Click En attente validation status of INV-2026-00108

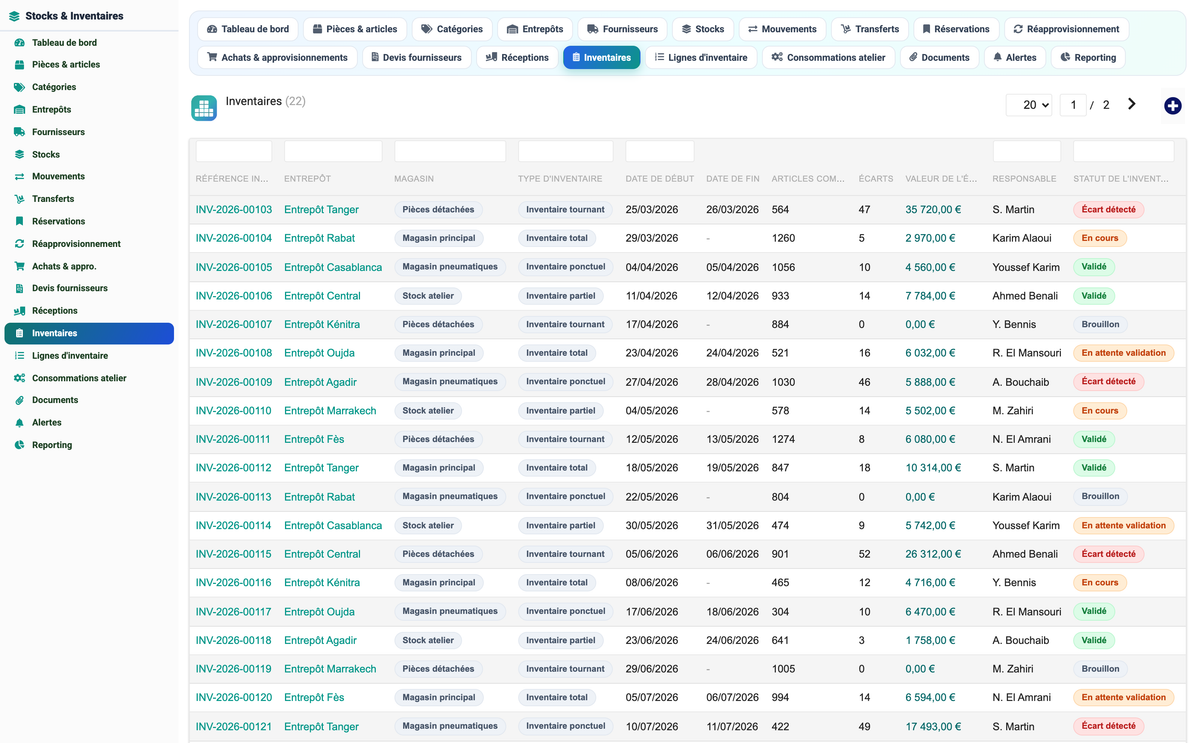click(x=1124, y=353)
